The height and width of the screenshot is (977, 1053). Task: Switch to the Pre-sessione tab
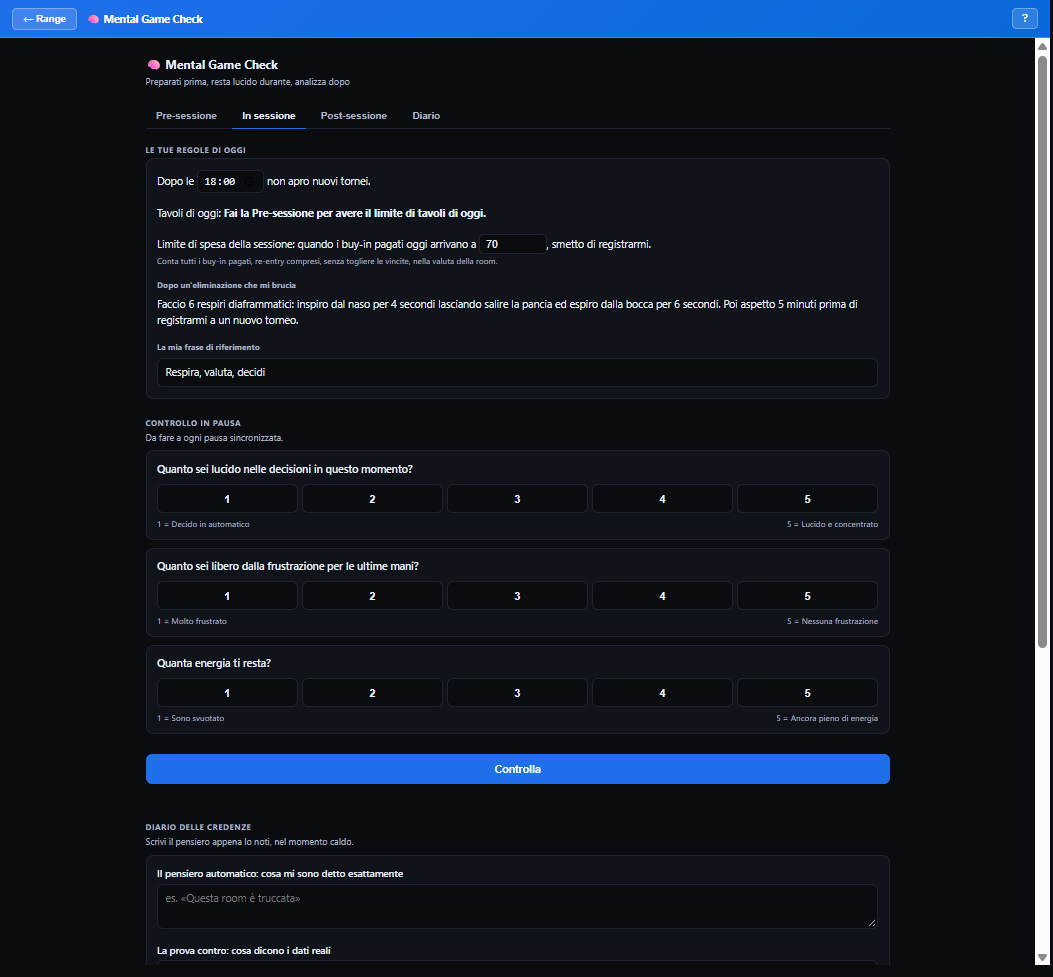click(x=186, y=115)
